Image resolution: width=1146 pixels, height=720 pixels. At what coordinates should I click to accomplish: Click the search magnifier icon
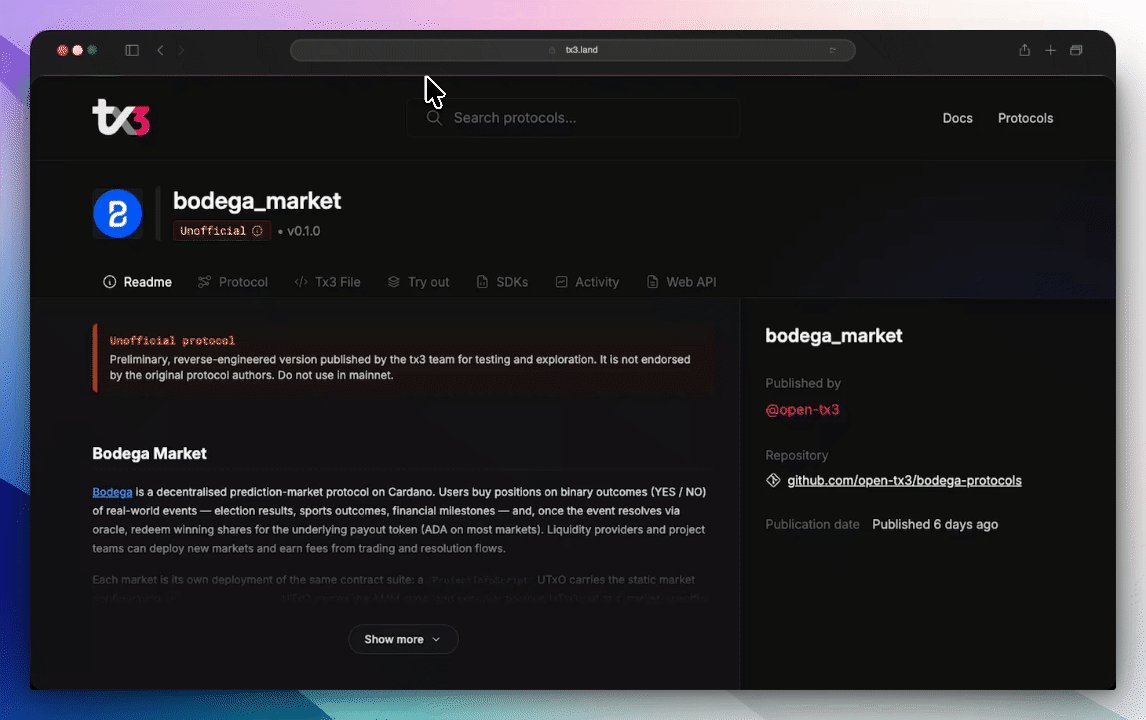click(434, 118)
